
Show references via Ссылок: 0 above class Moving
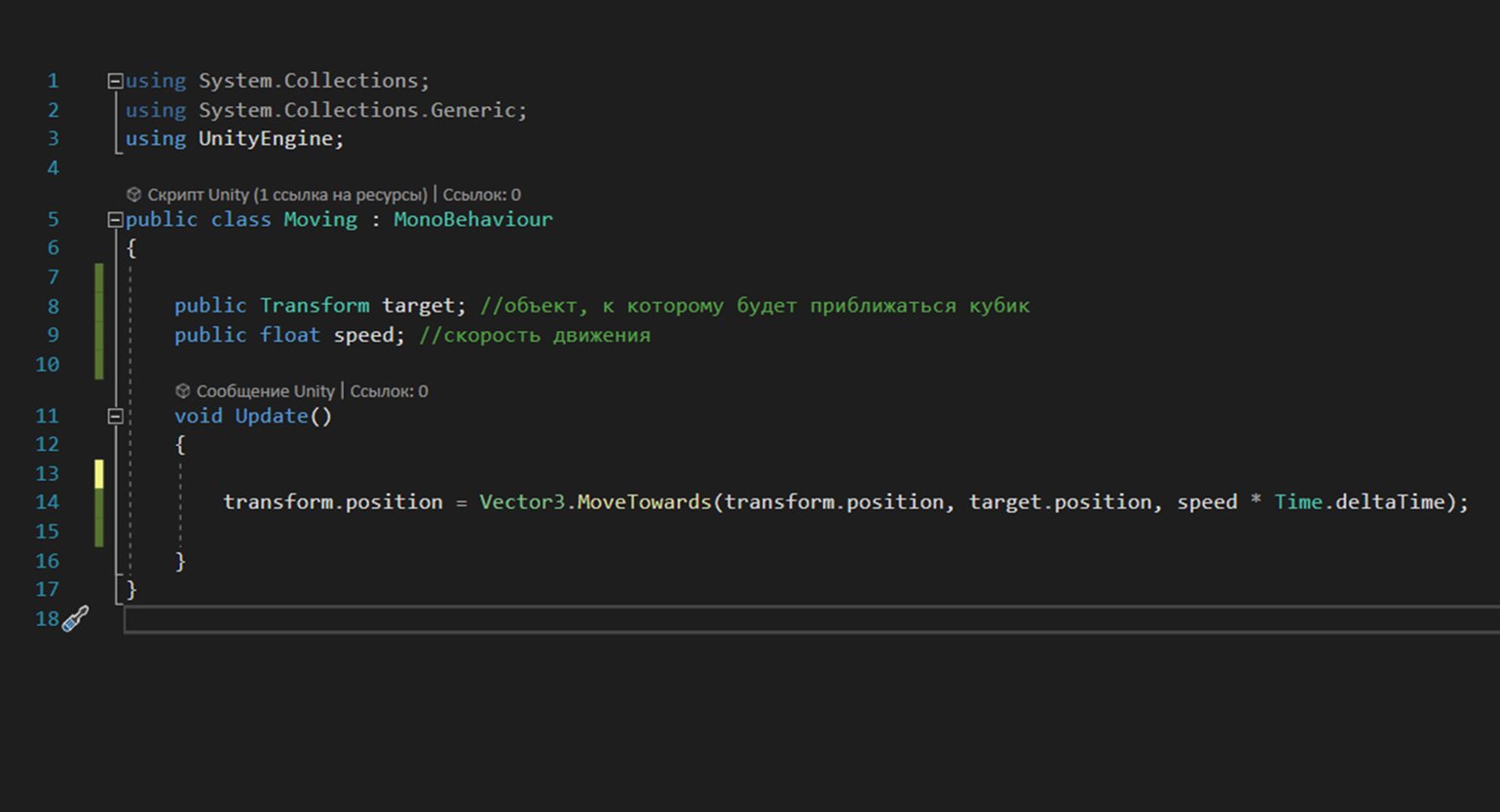pos(481,195)
